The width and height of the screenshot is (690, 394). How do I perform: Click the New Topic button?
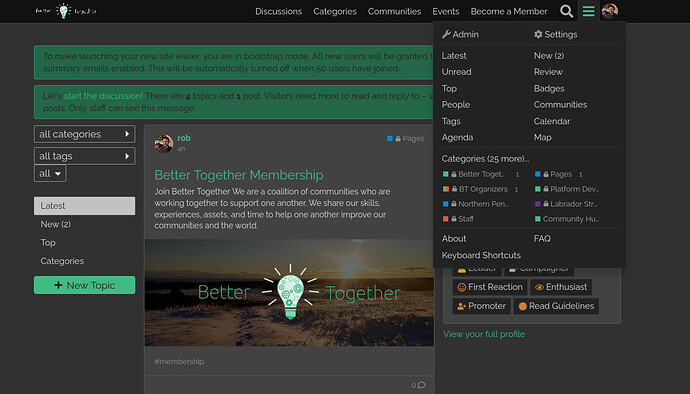click(84, 285)
